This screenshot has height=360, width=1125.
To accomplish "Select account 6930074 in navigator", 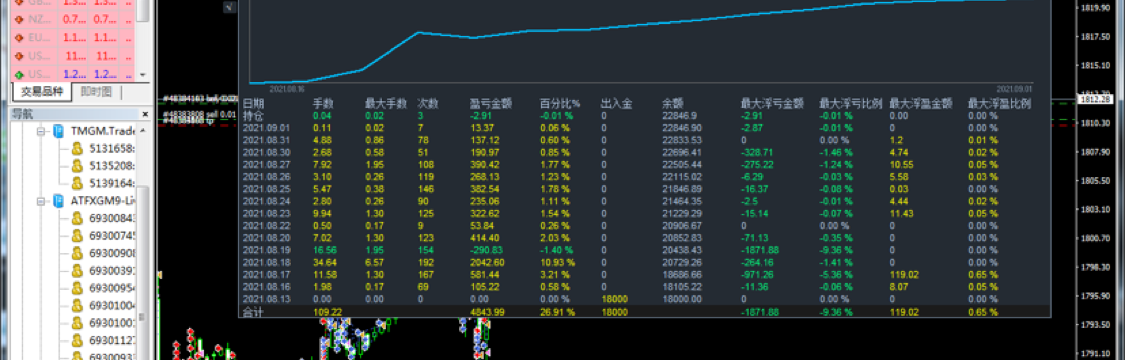I will point(113,236).
